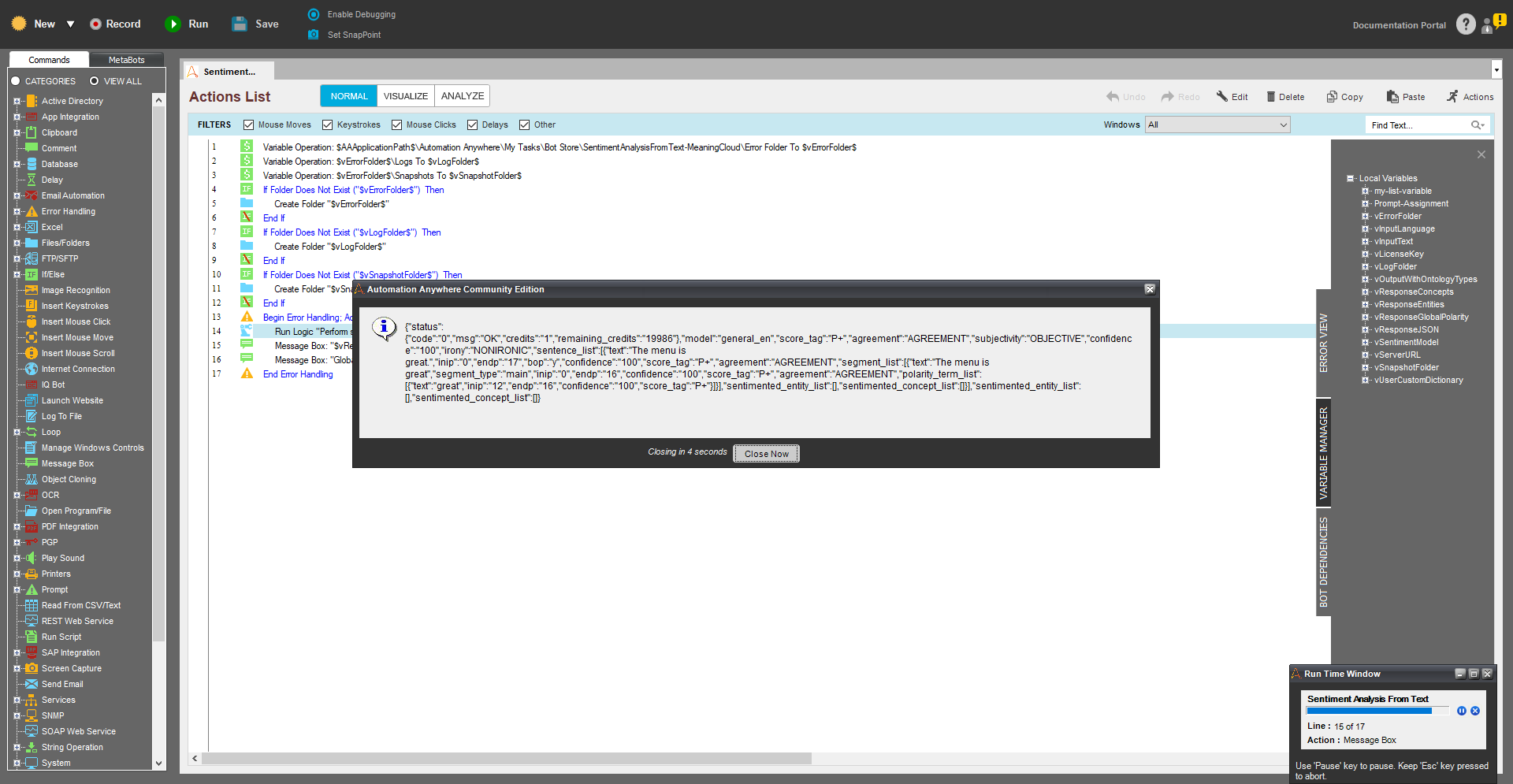
Task: Click the Paste clipboard icon
Action: tap(1392, 97)
